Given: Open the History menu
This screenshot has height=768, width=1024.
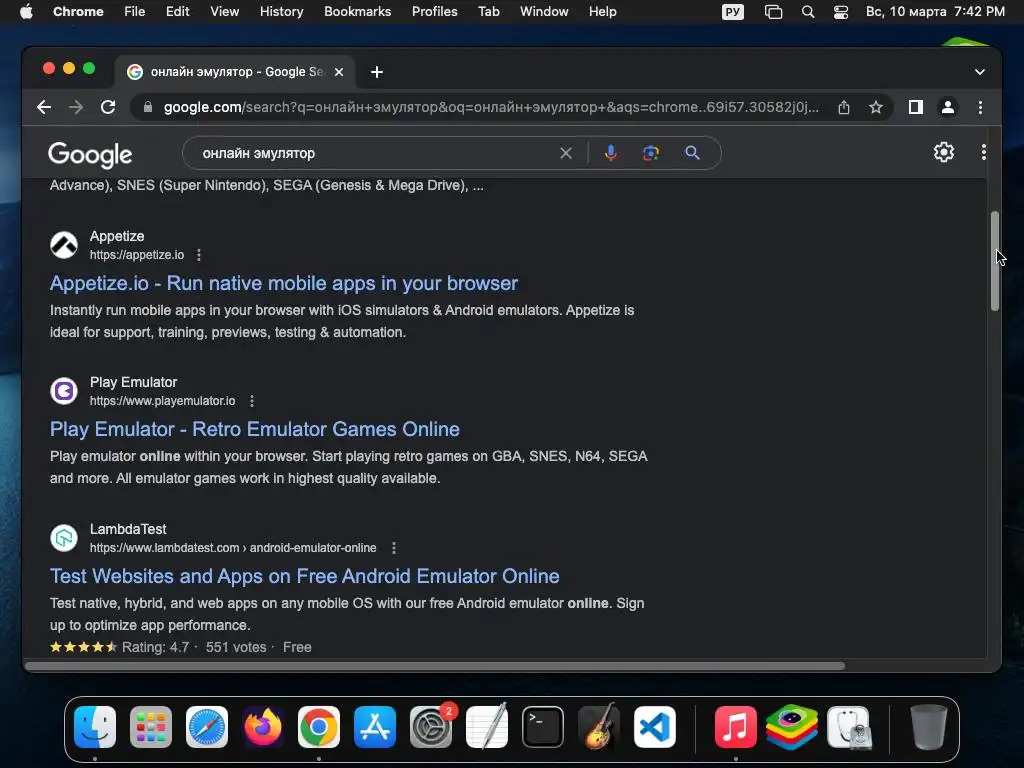Looking at the screenshot, I should coord(281,12).
